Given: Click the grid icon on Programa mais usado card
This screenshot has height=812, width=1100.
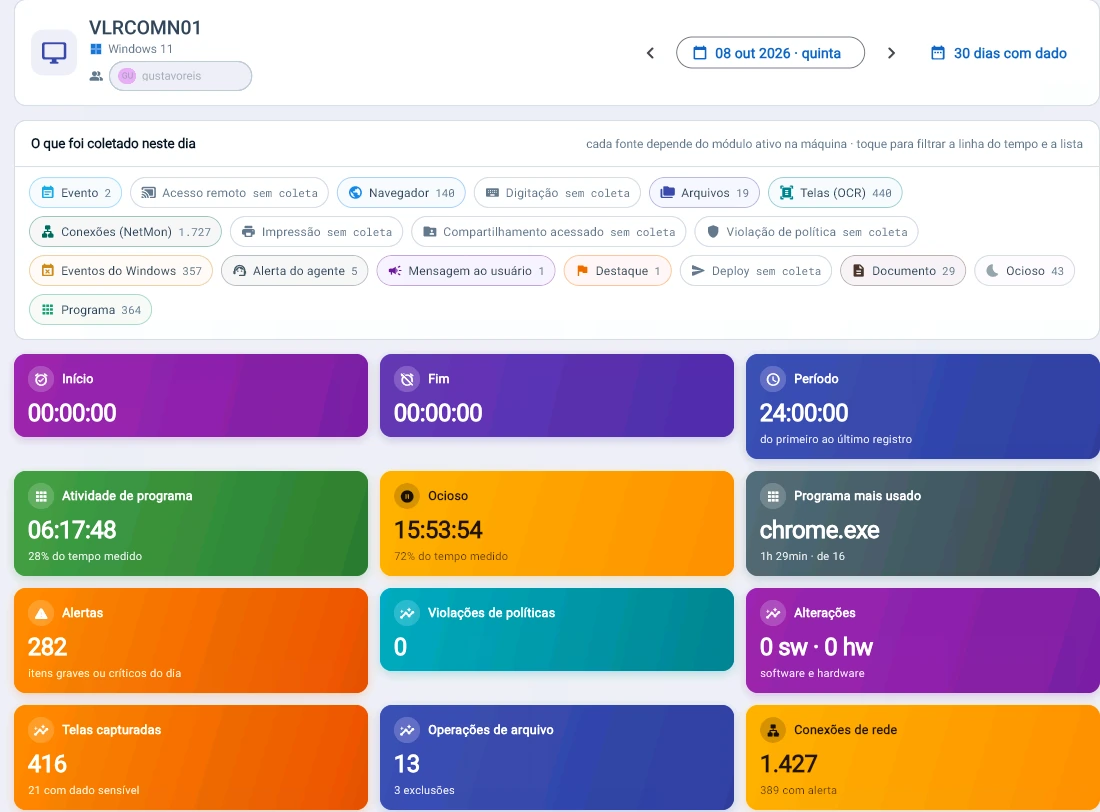Looking at the screenshot, I should (773, 496).
